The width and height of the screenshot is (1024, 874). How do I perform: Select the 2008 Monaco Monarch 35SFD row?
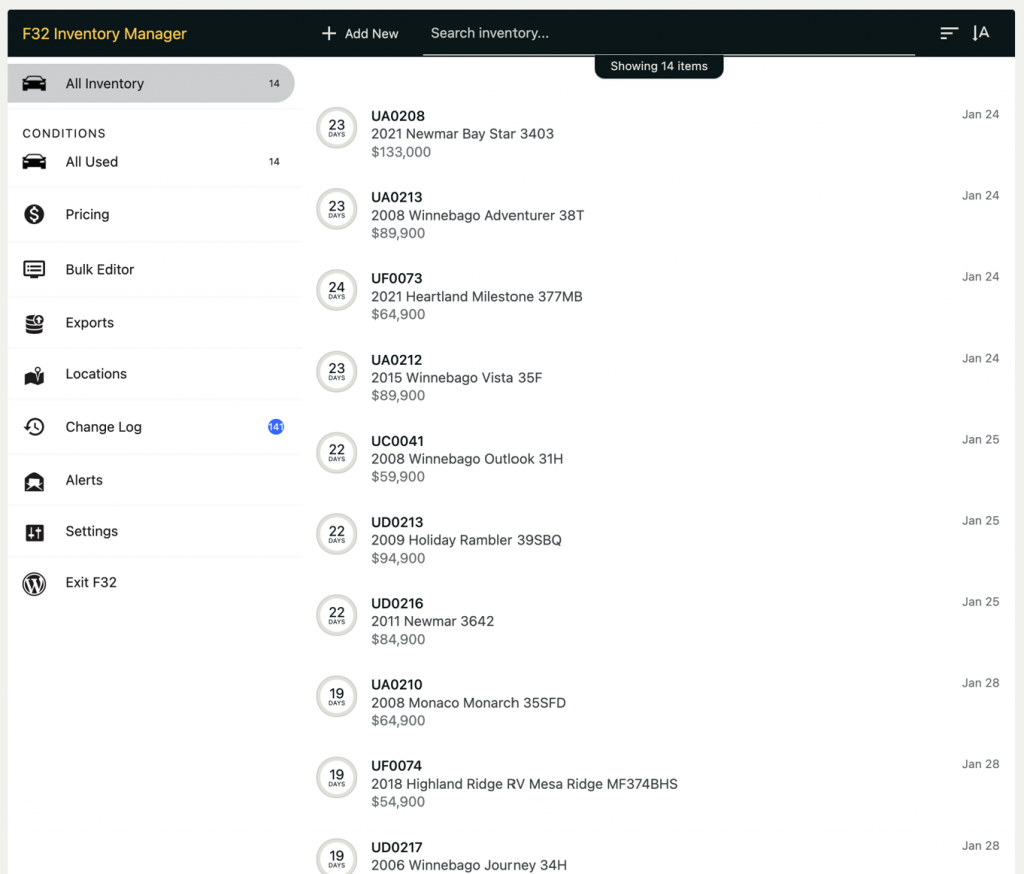(468, 703)
